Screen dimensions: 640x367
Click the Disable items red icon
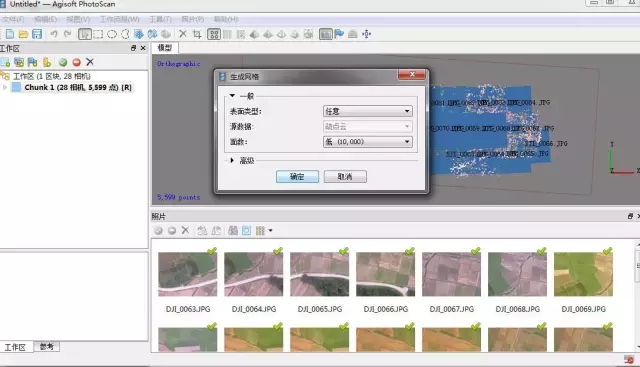[x=76, y=62]
